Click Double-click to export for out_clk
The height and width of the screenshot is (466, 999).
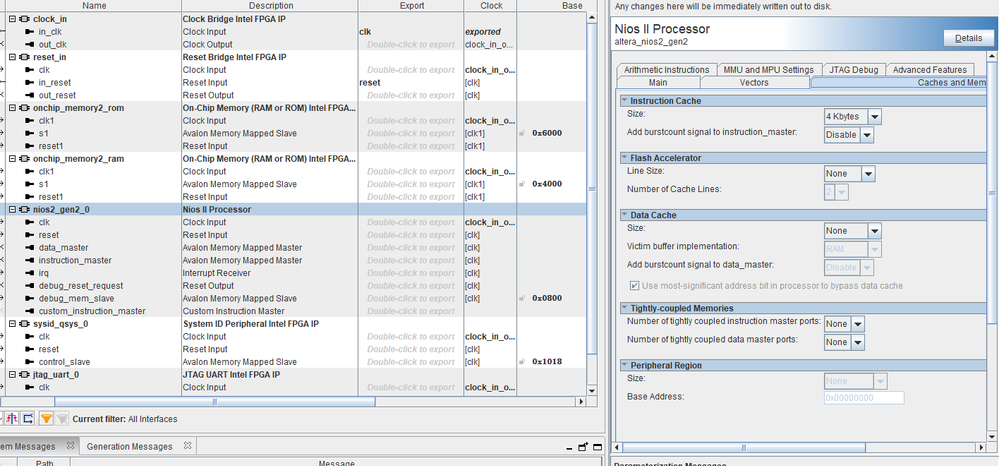[x=411, y=45]
